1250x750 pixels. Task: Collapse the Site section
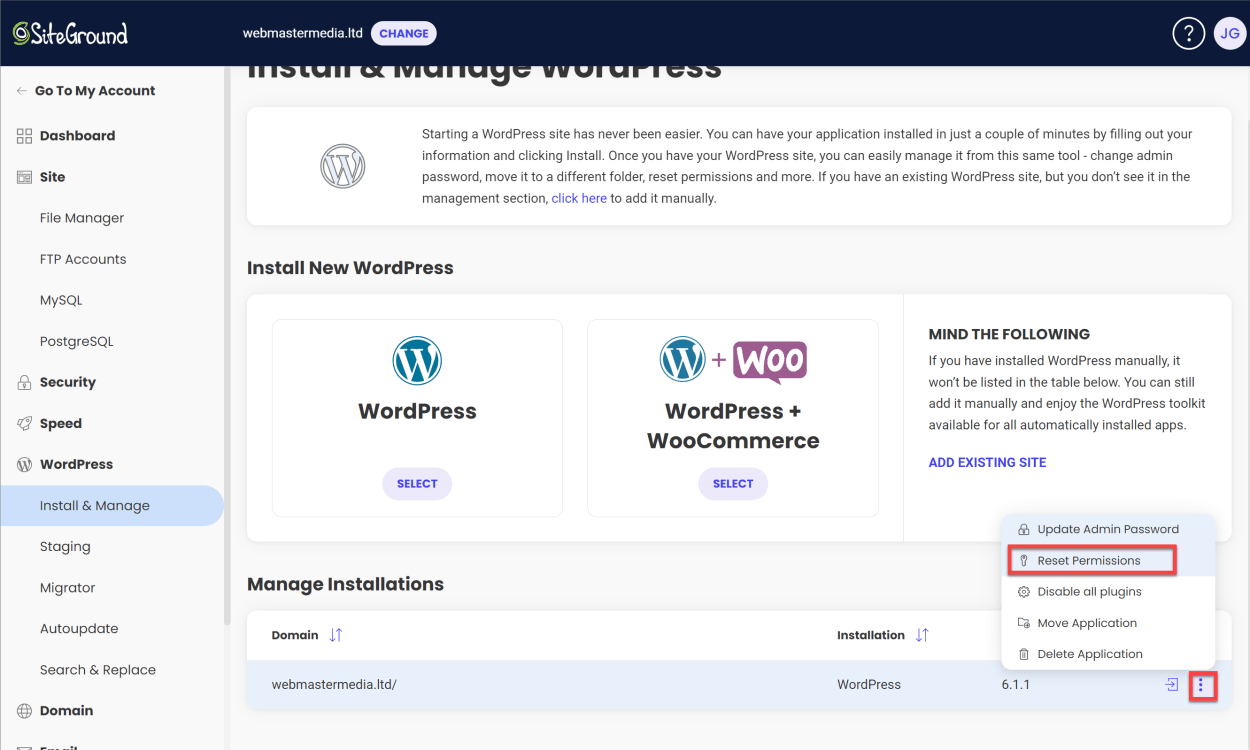point(52,177)
